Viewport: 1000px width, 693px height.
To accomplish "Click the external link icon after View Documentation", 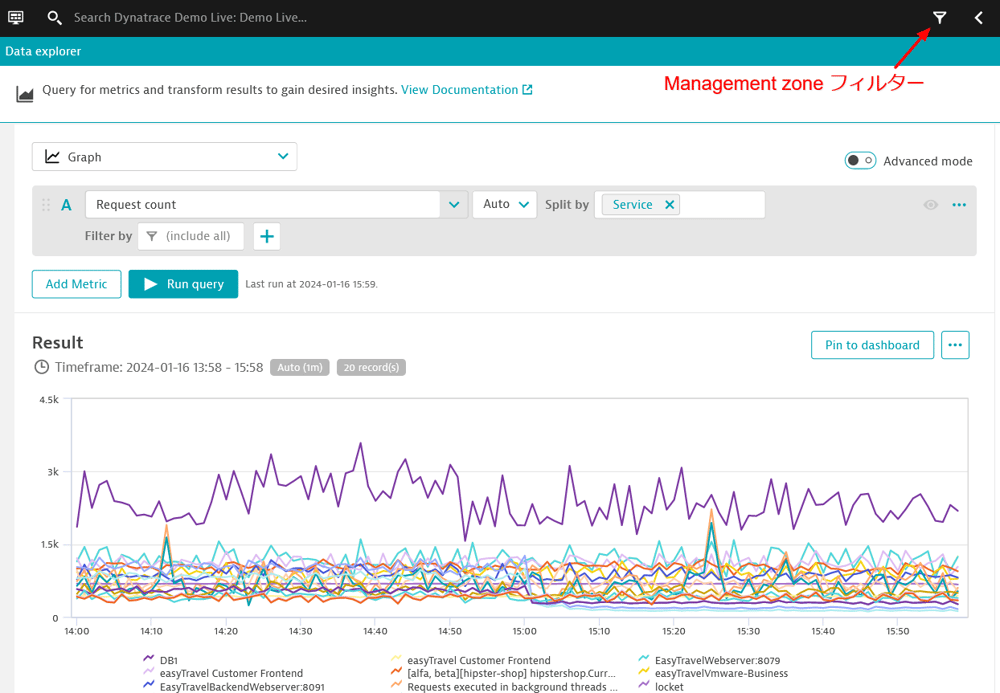I will (x=527, y=89).
